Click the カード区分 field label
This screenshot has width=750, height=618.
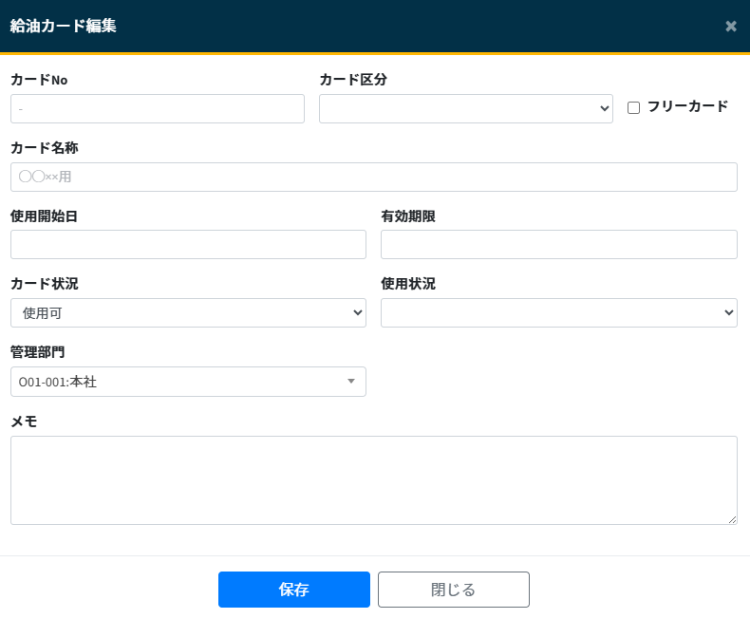pos(353,80)
